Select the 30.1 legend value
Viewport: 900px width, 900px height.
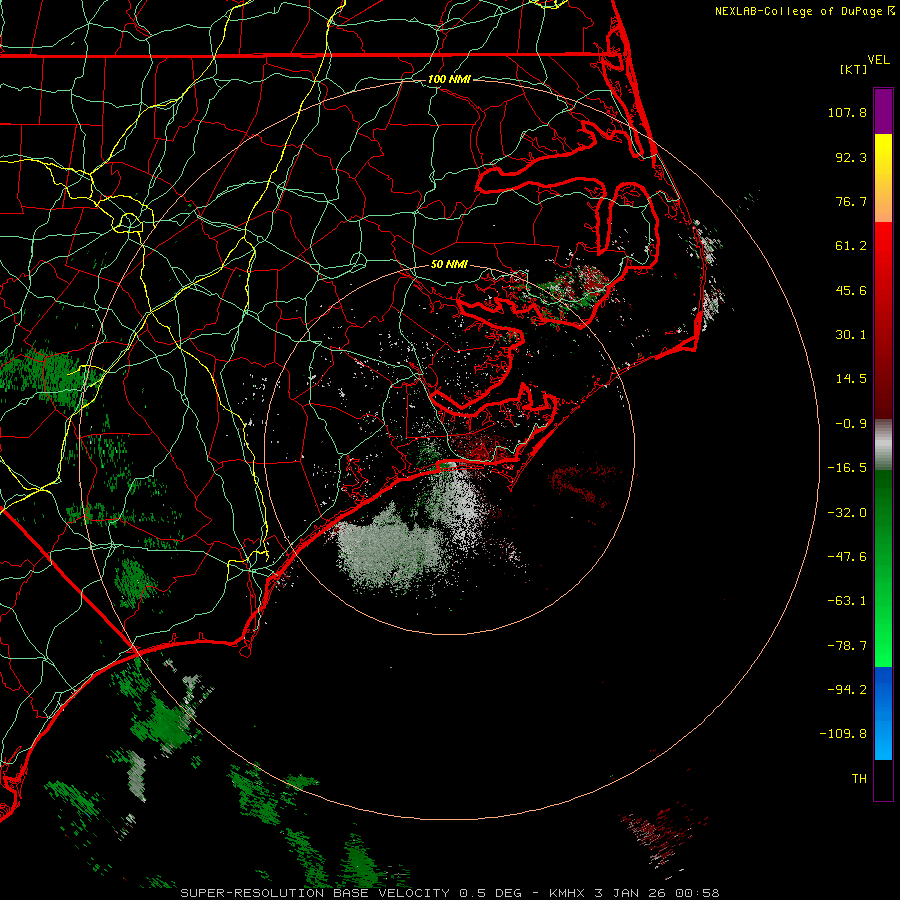[x=851, y=335]
